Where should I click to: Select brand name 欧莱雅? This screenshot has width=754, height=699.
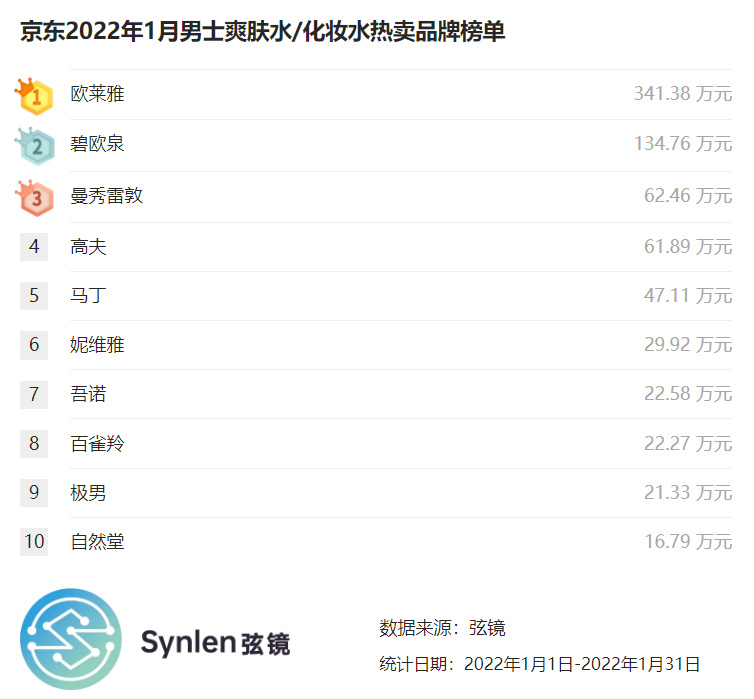coord(97,94)
